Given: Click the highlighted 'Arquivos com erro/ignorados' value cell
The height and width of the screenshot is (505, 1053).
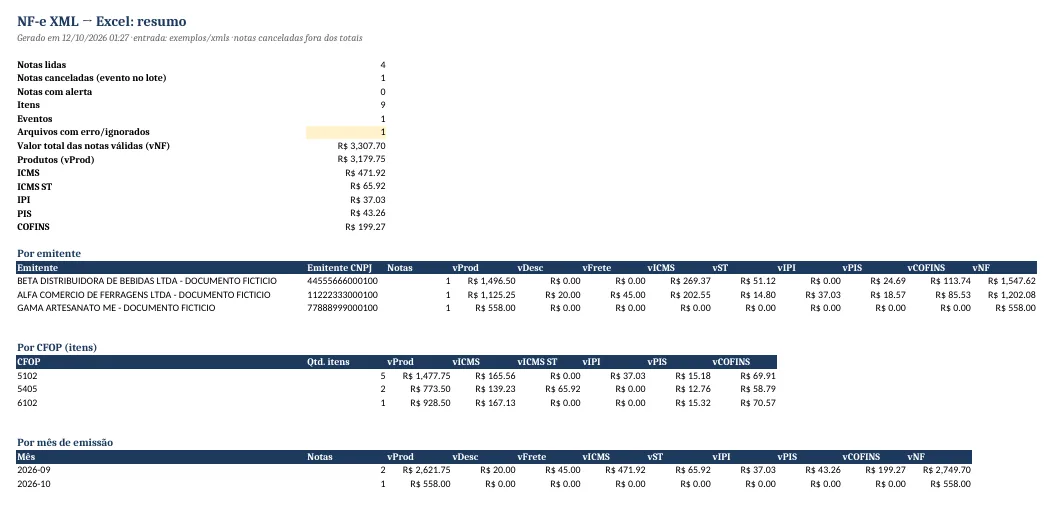Looking at the screenshot, I should coord(346,132).
